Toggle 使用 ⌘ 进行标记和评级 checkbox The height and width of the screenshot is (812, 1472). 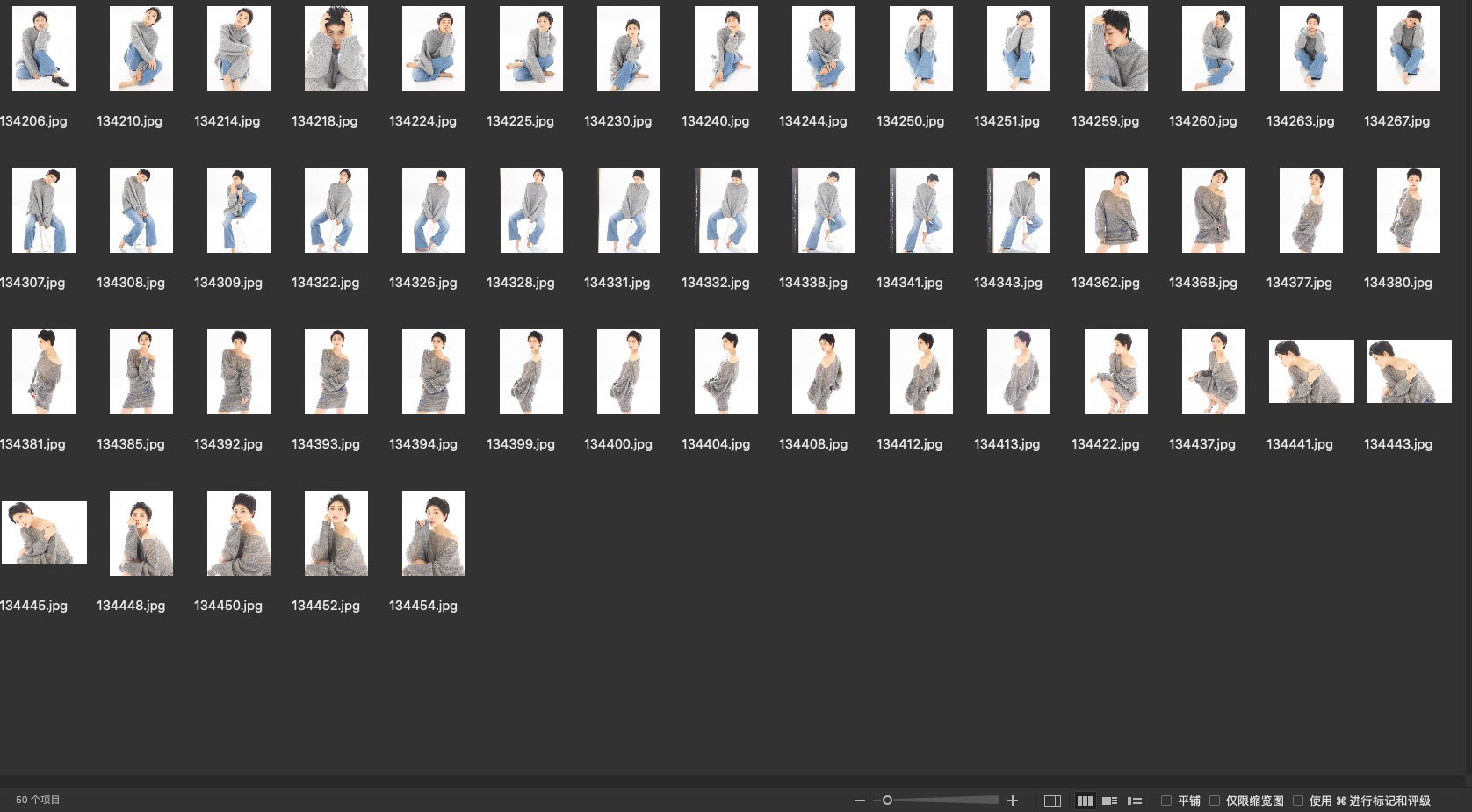(1298, 801)
